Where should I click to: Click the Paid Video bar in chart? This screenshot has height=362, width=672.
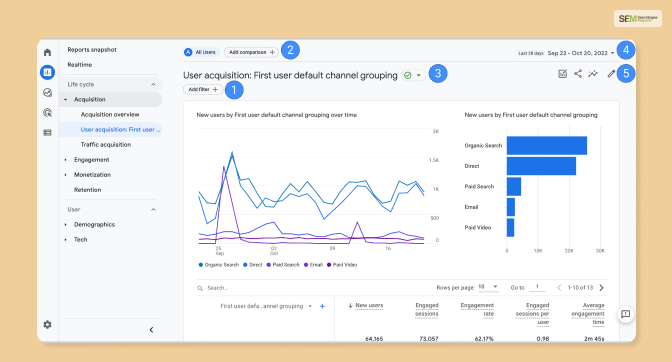pos(510,227)
